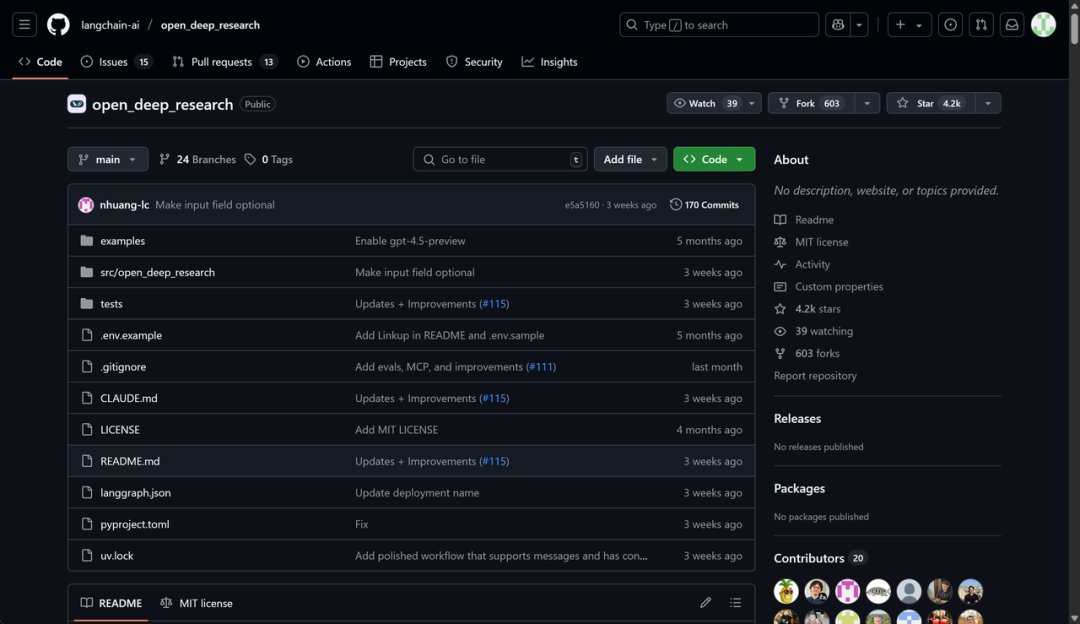Open pull request #111 link
Viewport: 1080px width, 624px height.
tap(541, 366)
